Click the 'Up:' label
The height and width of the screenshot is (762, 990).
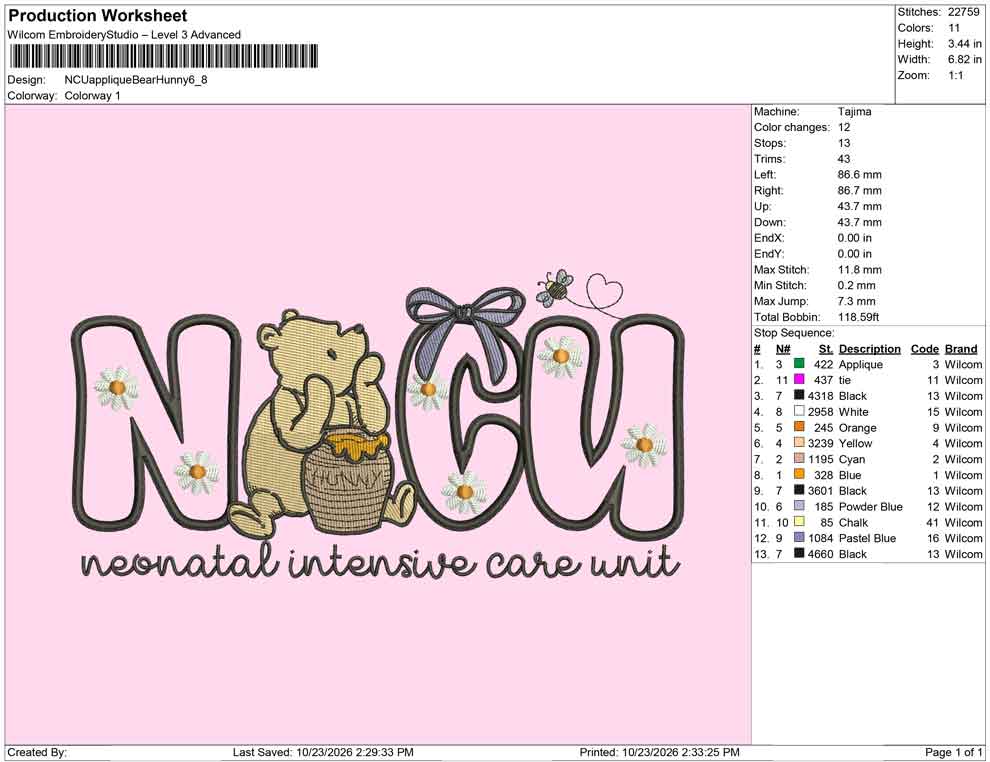[762, 206]
